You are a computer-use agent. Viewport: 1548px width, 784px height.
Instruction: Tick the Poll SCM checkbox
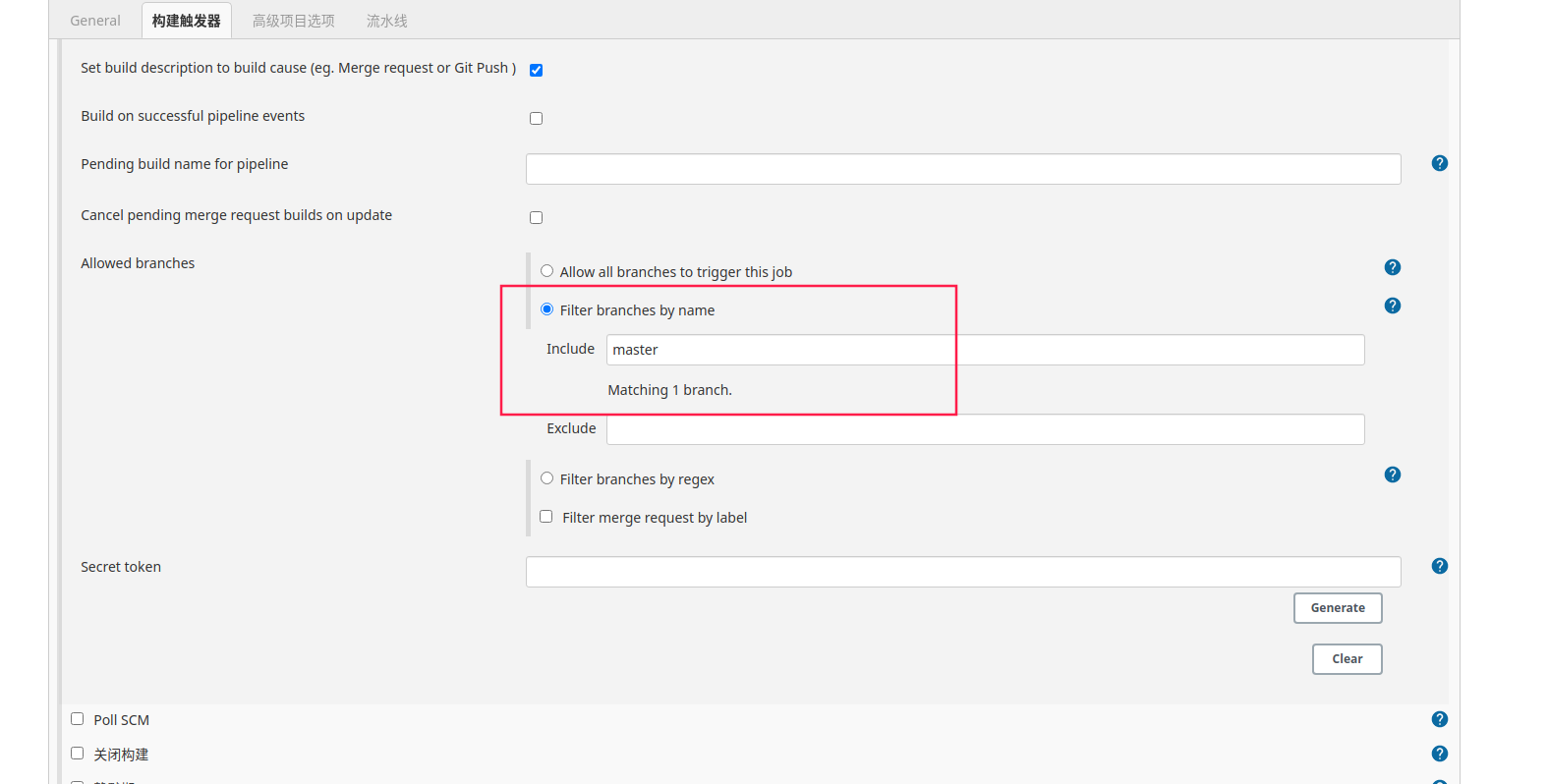[78, 719]
